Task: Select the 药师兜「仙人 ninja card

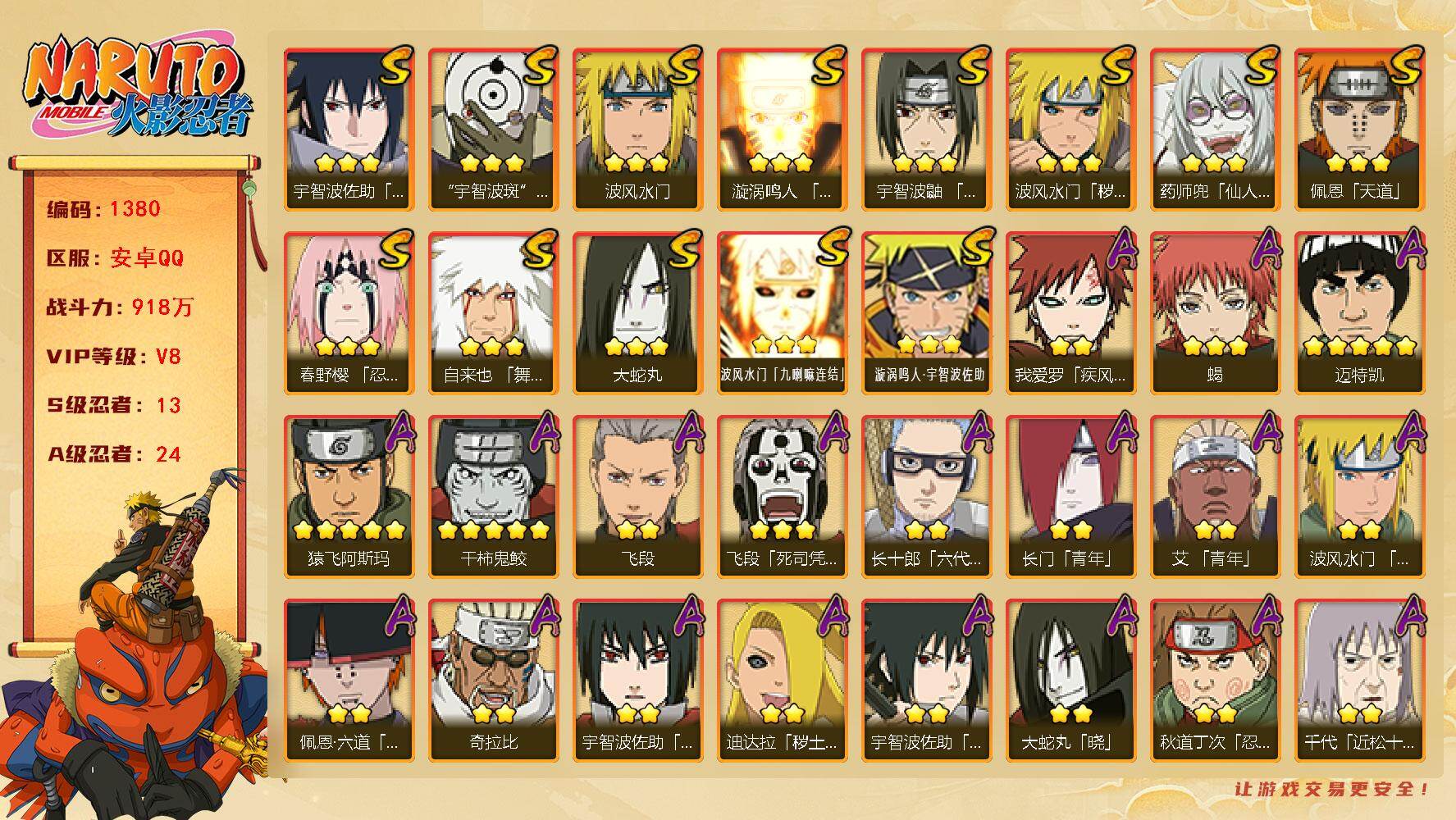Action: click(1215, 130)
